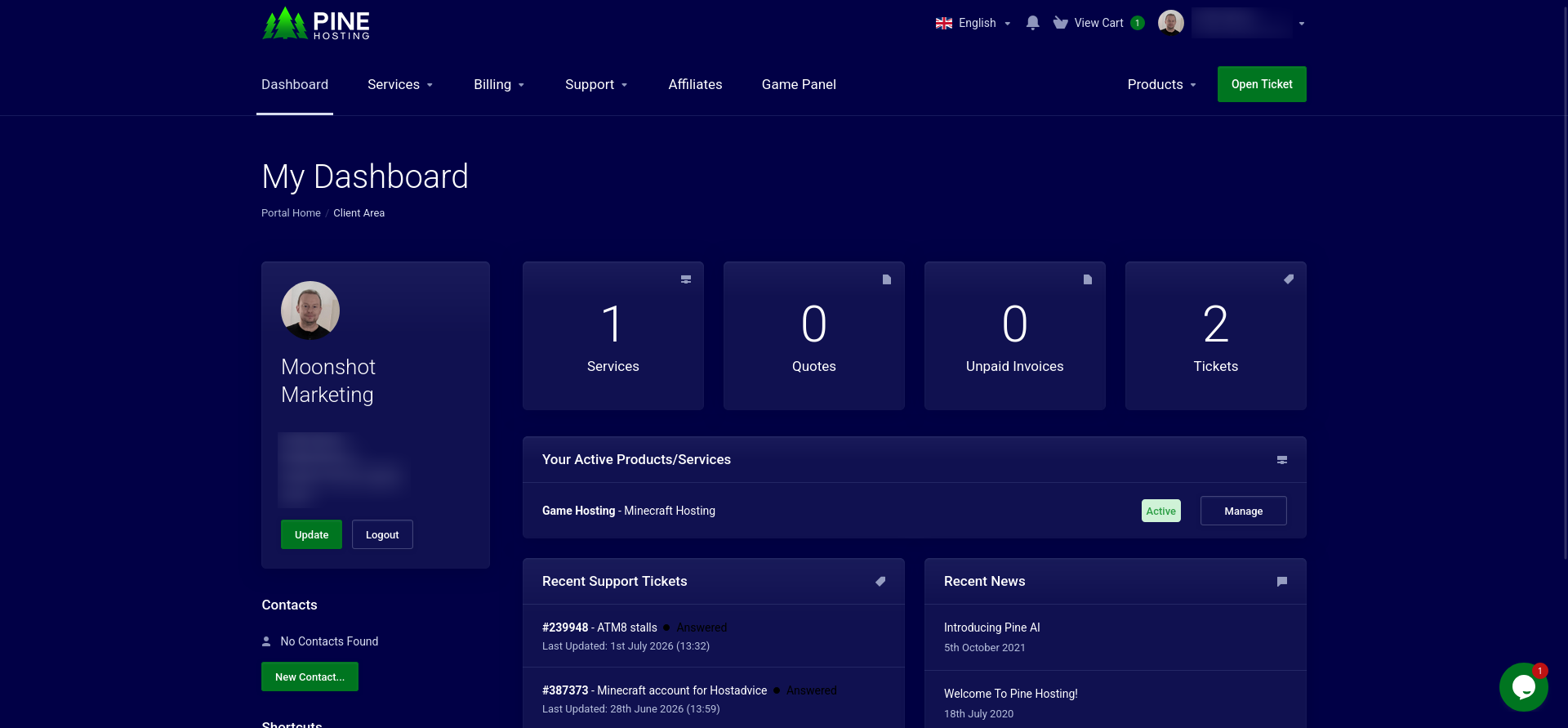Click the document icon on Unpaid Invoices tile
1568x728 pixels.
click(1088, 279)
